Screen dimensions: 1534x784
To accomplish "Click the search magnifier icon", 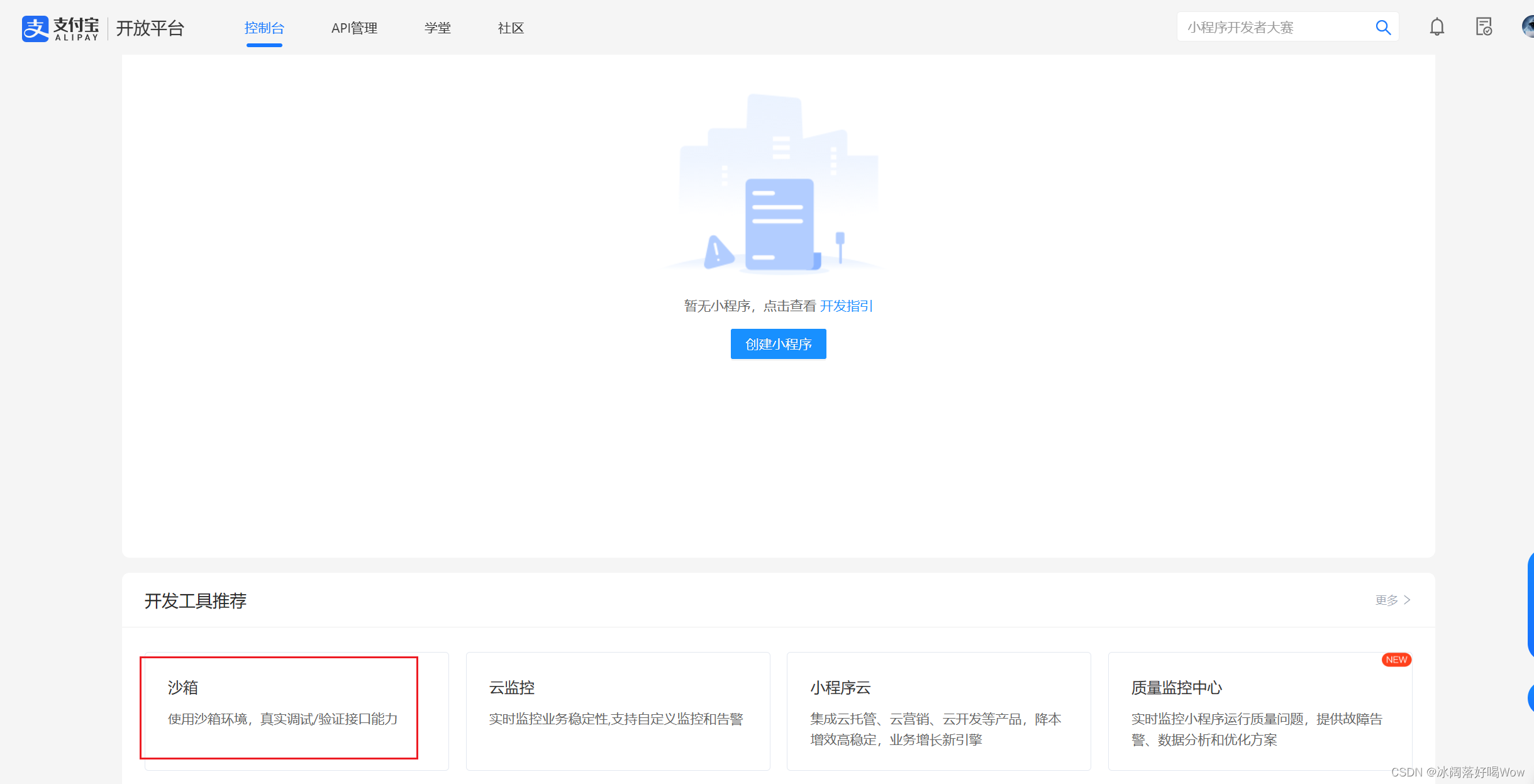I will pyautogui.click(x=1382, y=28).
